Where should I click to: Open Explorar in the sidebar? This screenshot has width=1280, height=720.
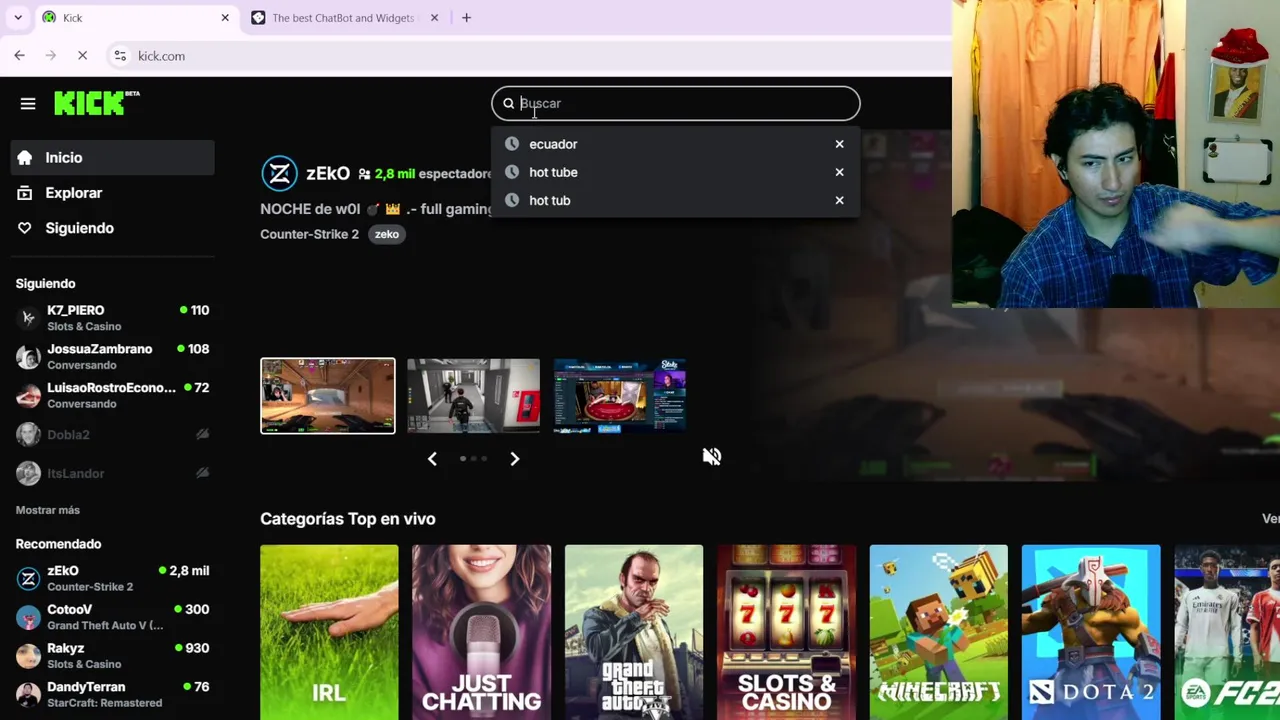112,193
